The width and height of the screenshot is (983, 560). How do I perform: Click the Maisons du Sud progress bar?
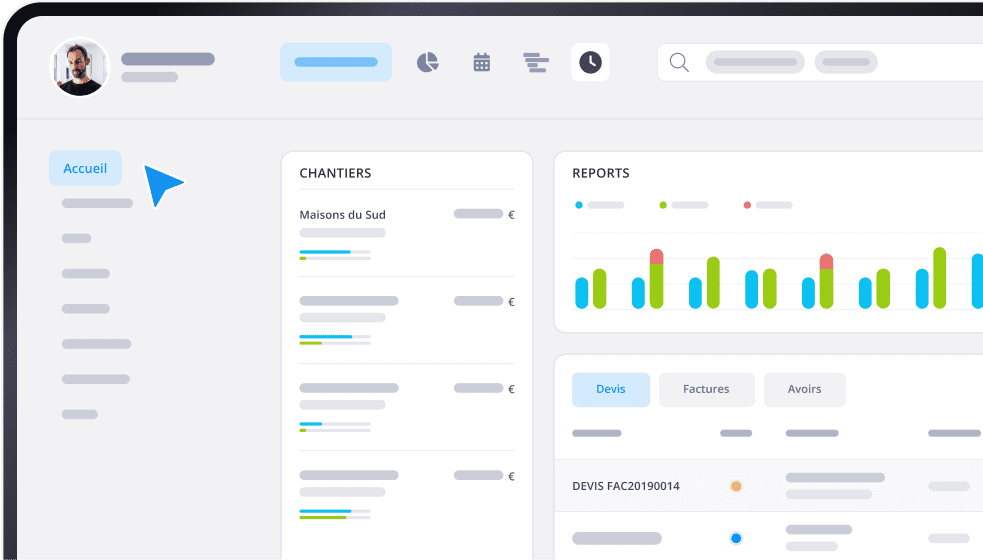point(335,252)
